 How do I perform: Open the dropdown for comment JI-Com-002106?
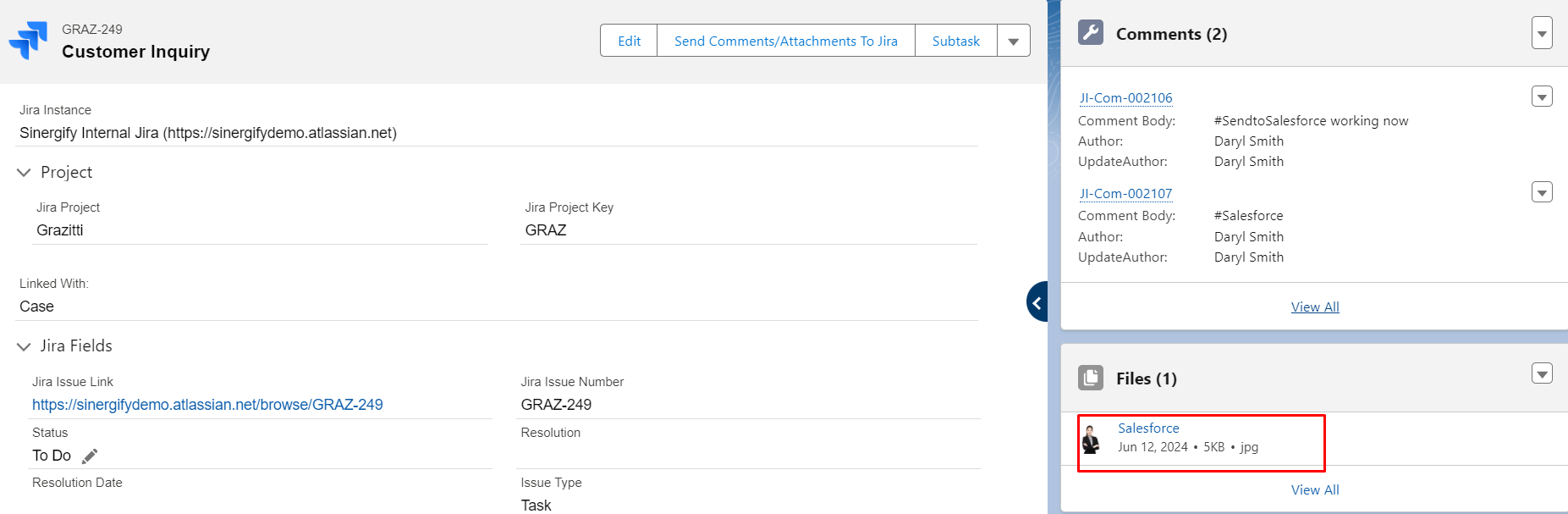pos(1542,97)
